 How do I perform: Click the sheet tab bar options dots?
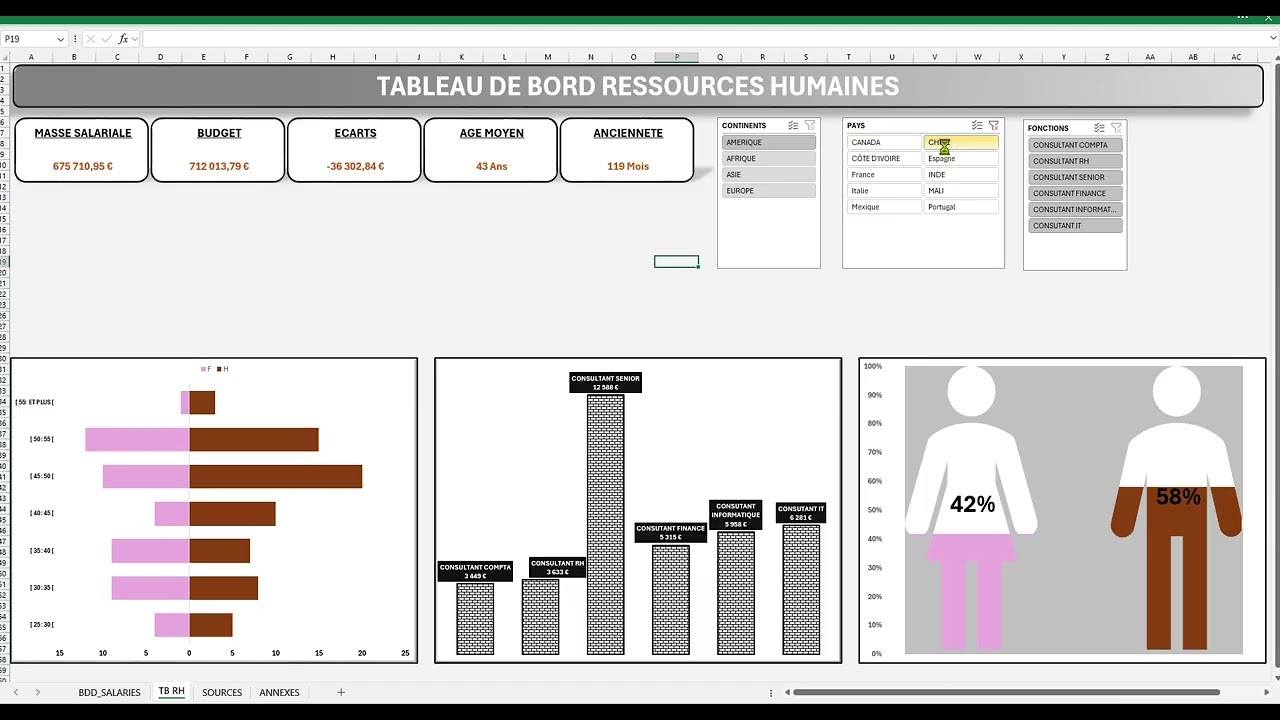(771, 692)
